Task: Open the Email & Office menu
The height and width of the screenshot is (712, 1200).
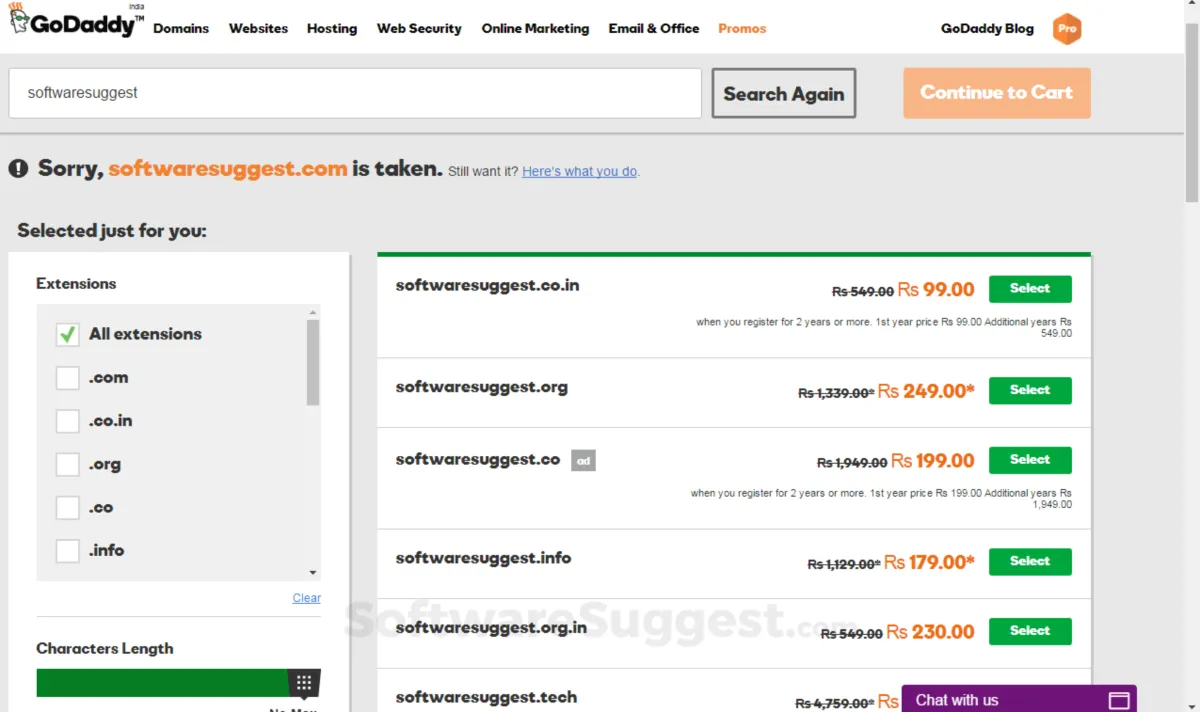Action: coord(654,28)
